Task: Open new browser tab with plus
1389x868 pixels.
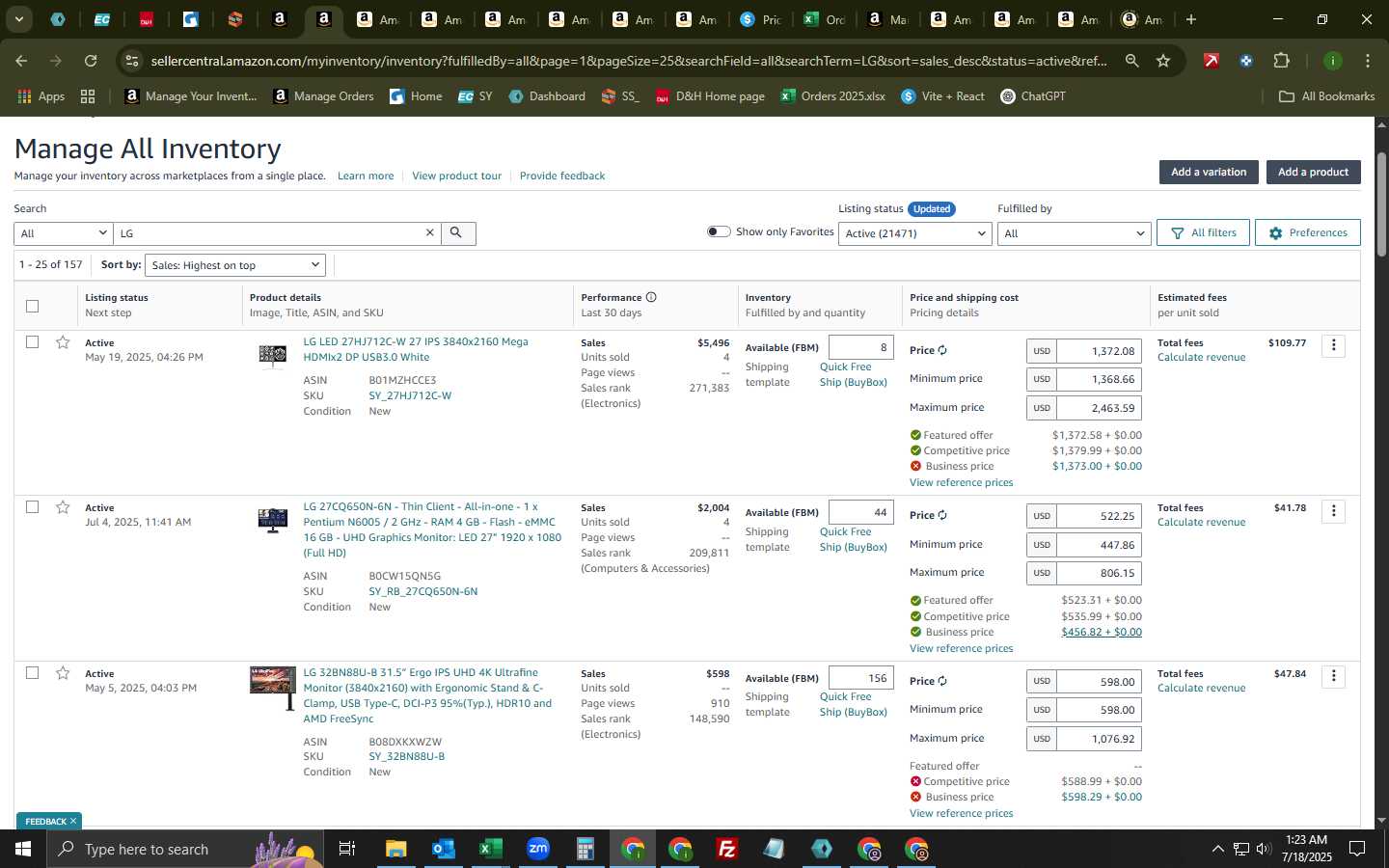Action: tap(1191, 19)
